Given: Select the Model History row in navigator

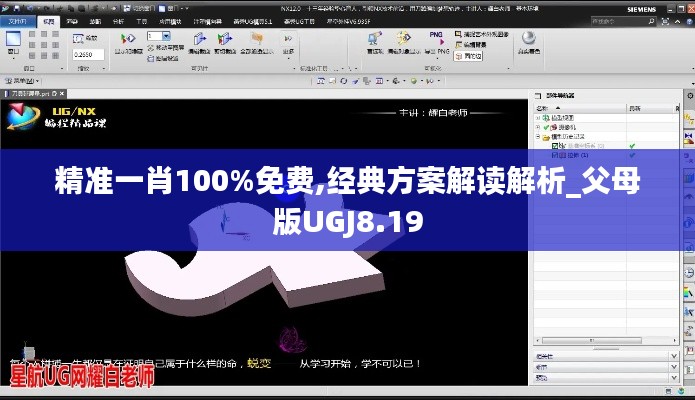Looking at the screenshot, I should click(x=568, y=137).
